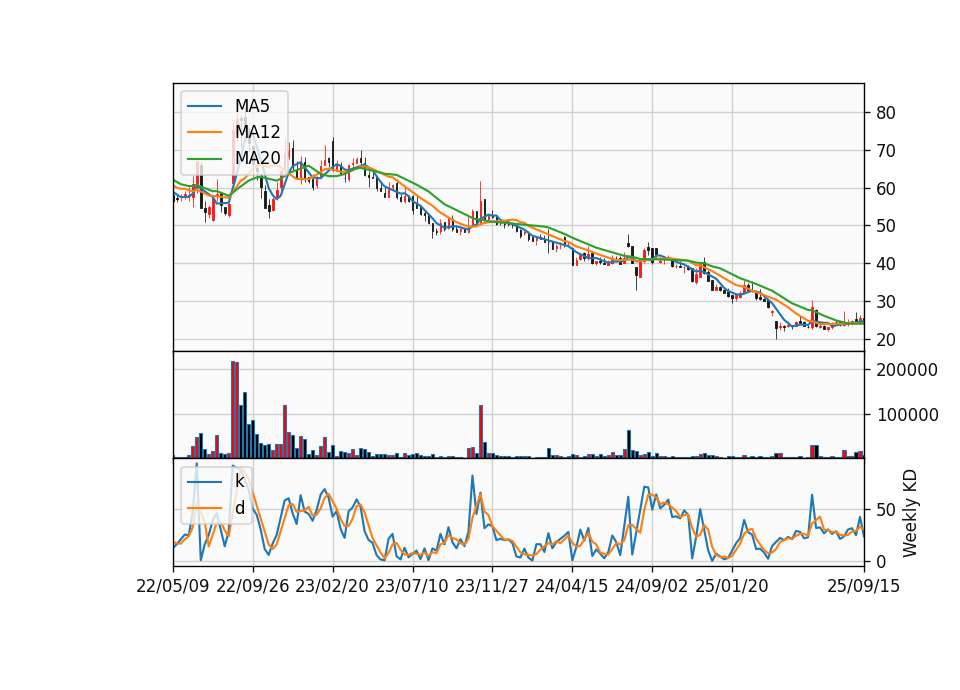Click the orange MA12 legend line
Viewport: 960px width, 690px height.
click(204, 132)
